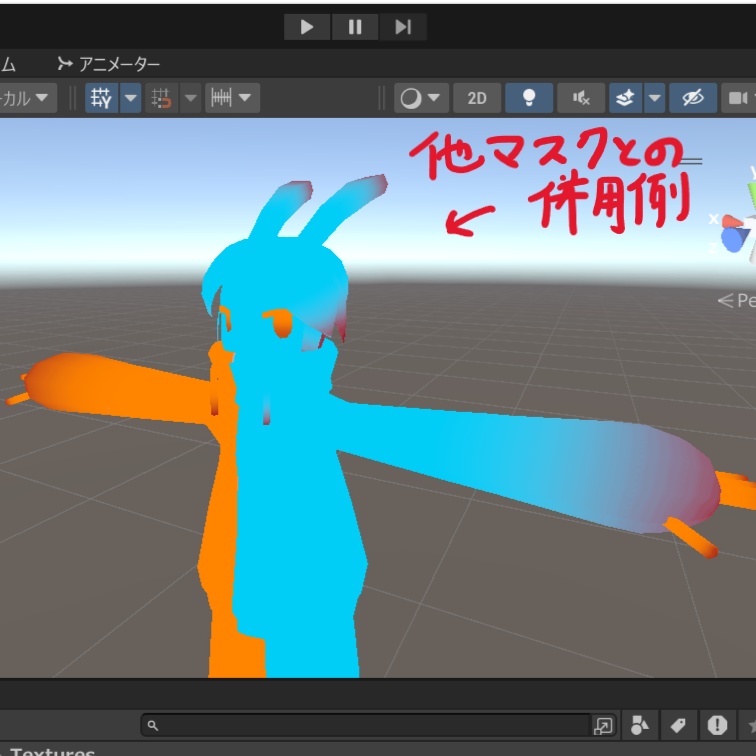Viewport: 756px width, 756px height.
Task: Filter assets by import log type icon
Action: pos(717,725)
